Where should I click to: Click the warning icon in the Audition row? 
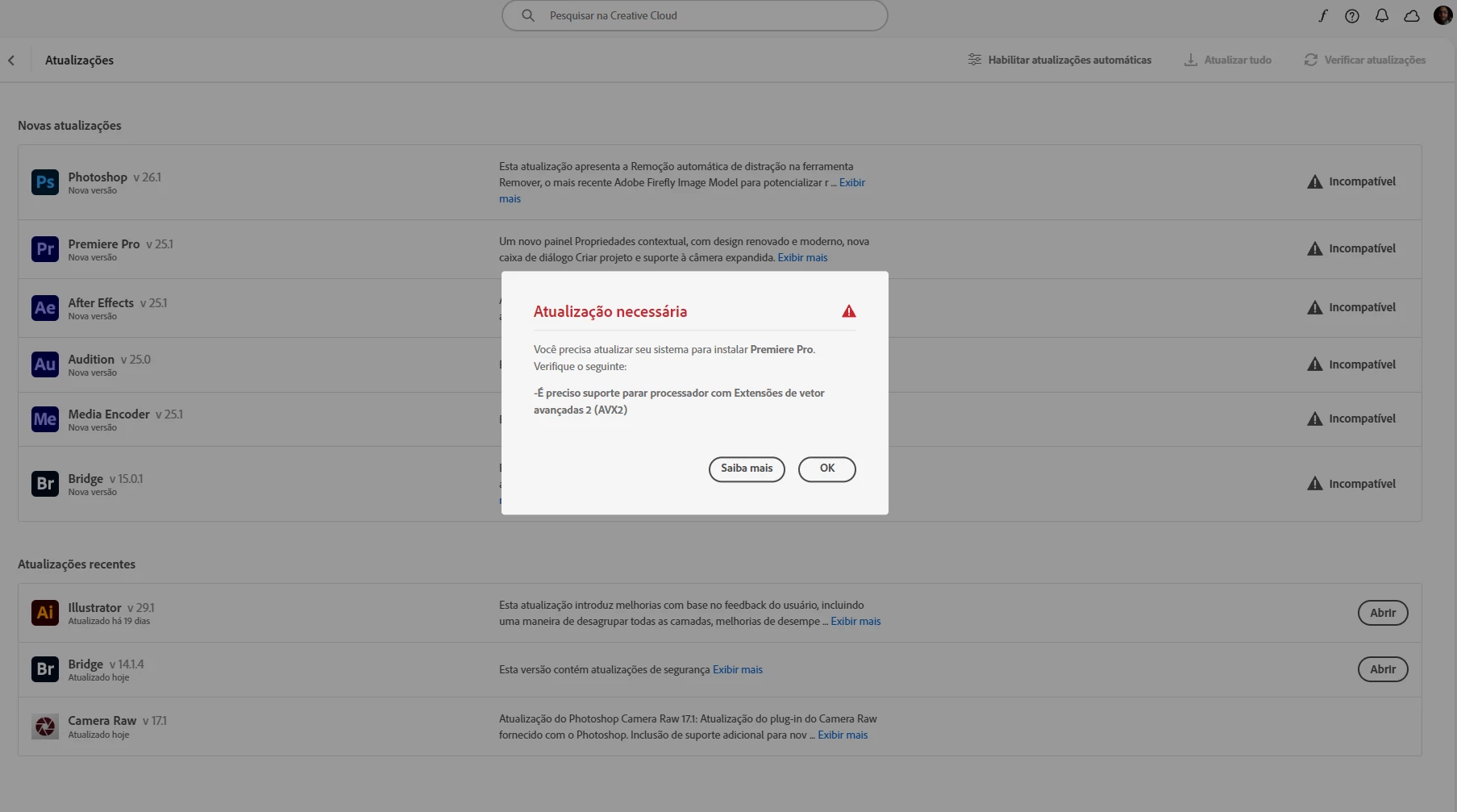coord(1315,364)
